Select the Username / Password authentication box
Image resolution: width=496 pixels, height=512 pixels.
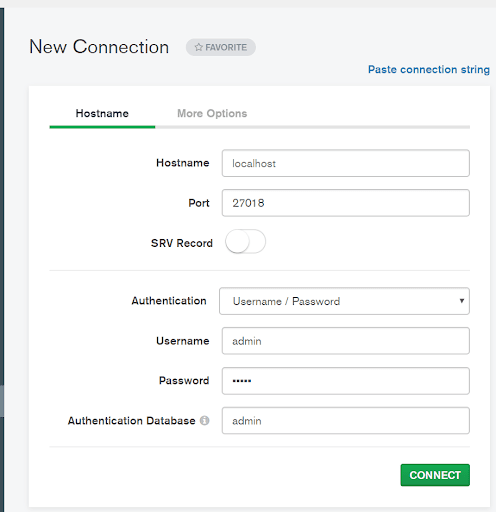(344, 301)
